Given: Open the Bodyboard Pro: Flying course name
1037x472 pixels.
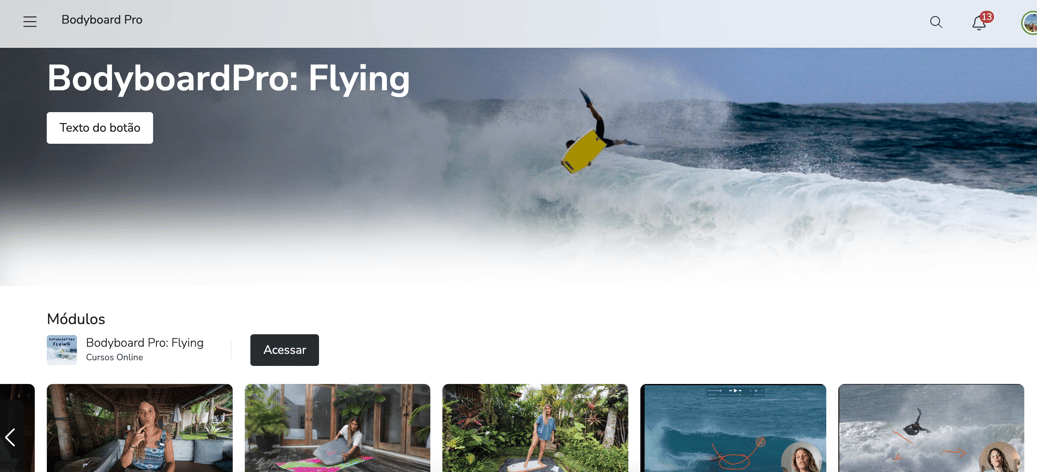Looking at the screenshot, I should [145, 342].
